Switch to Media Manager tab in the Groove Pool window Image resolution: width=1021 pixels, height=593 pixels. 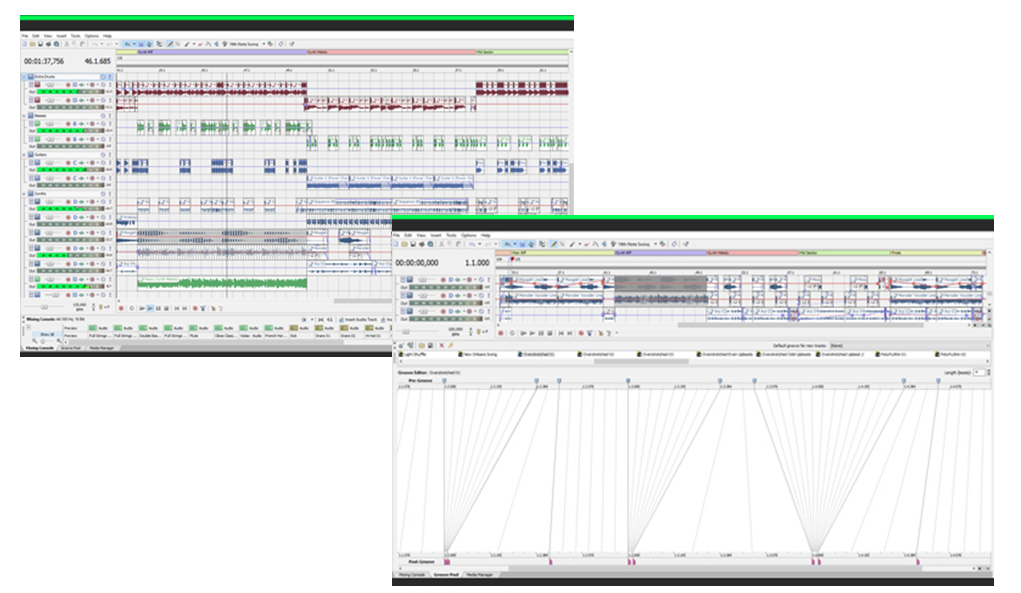pos(479,575)
